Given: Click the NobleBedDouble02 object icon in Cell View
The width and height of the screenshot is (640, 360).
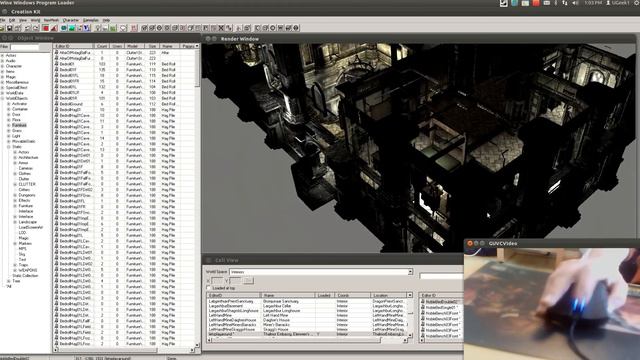Looking at the screenshot, I should (423, 302).
